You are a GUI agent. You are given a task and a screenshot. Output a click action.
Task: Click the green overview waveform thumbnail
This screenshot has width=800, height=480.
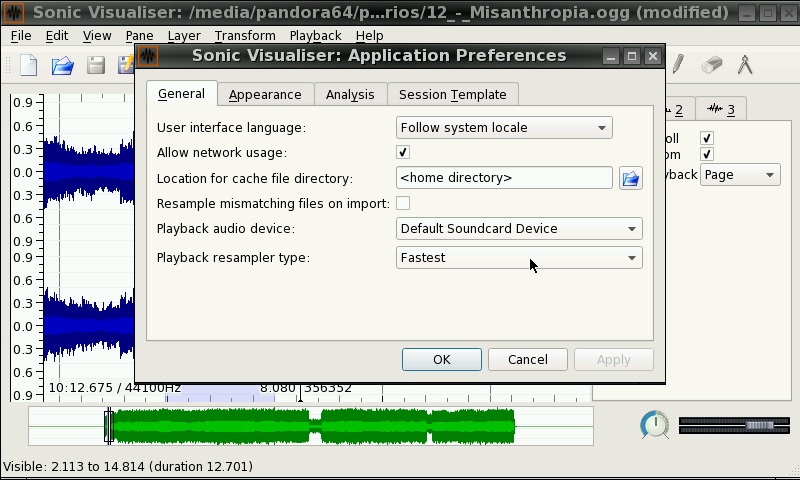[310, 426]
